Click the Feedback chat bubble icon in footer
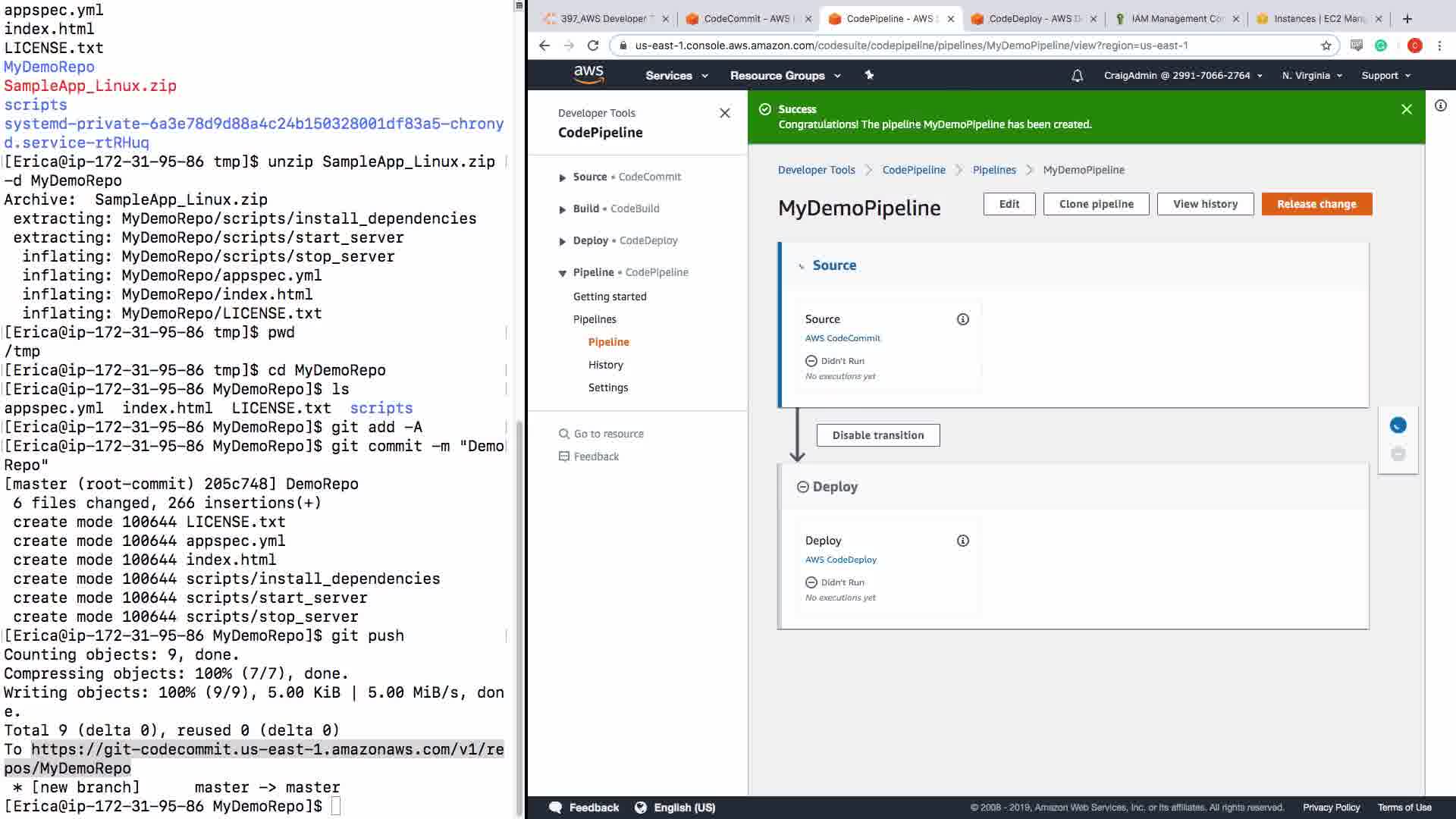1456x819 pixels. pos(555,808)
